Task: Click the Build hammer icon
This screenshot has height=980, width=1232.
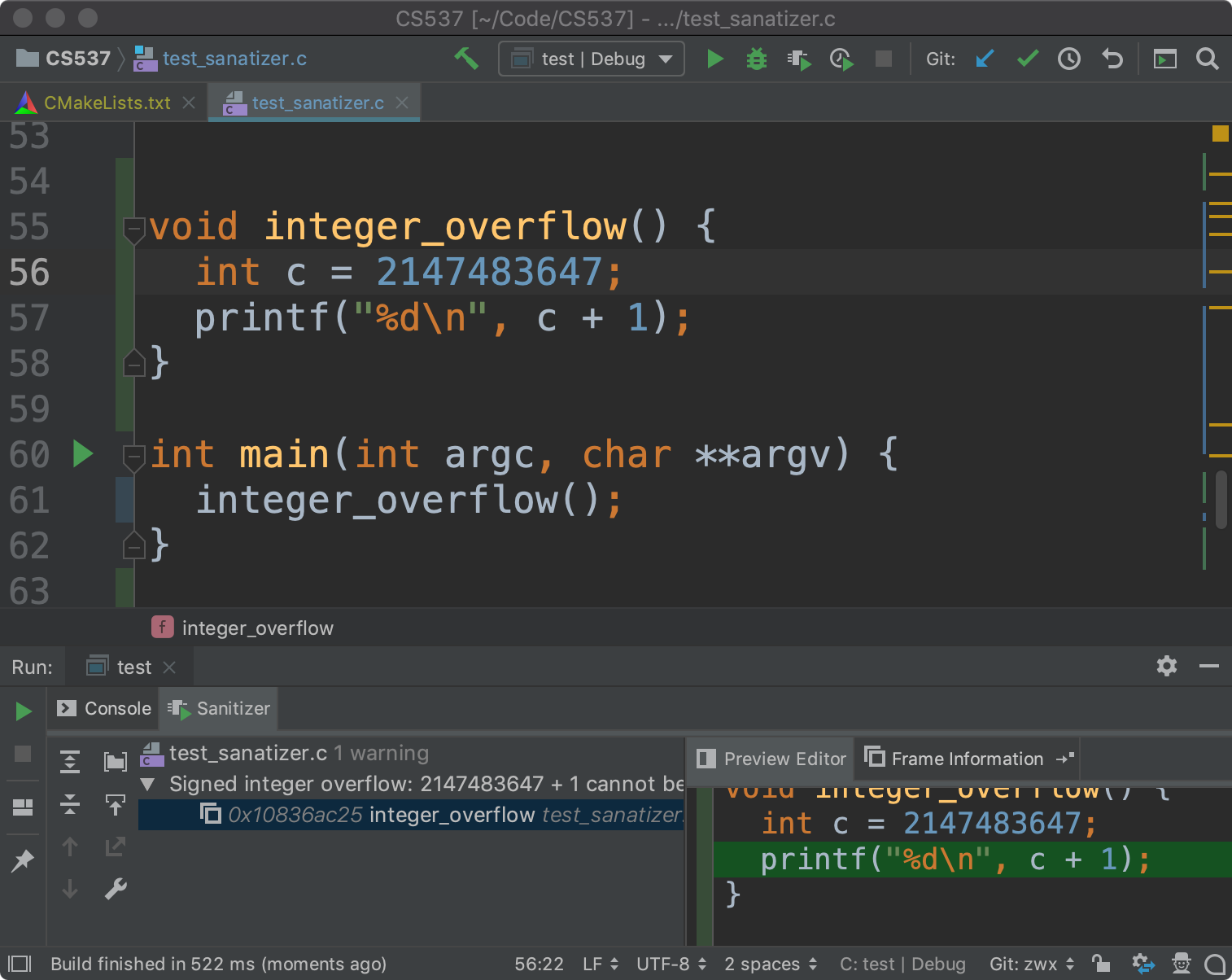Action: click(466, 59)
